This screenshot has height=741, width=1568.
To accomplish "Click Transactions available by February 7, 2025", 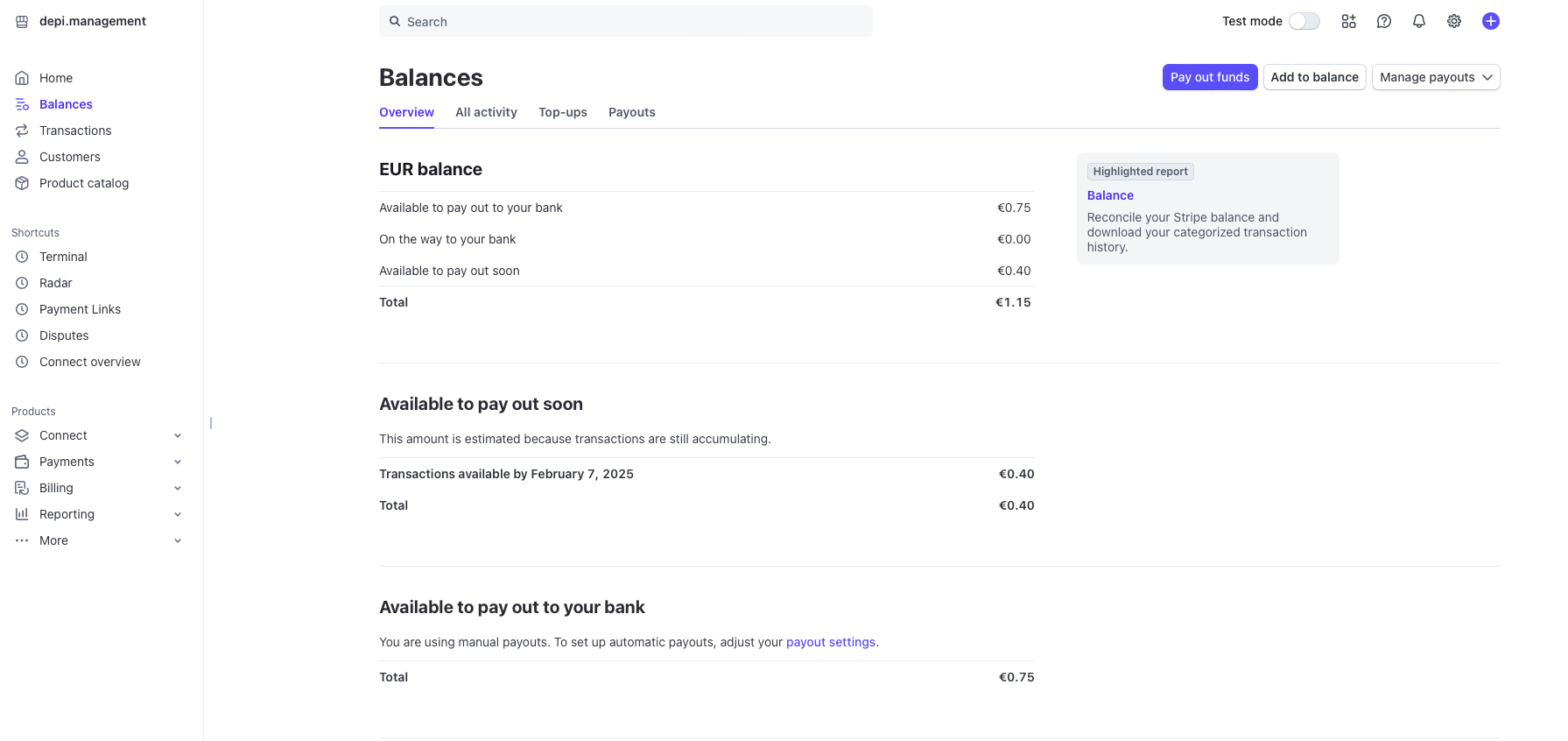I will tap(506, 474).
